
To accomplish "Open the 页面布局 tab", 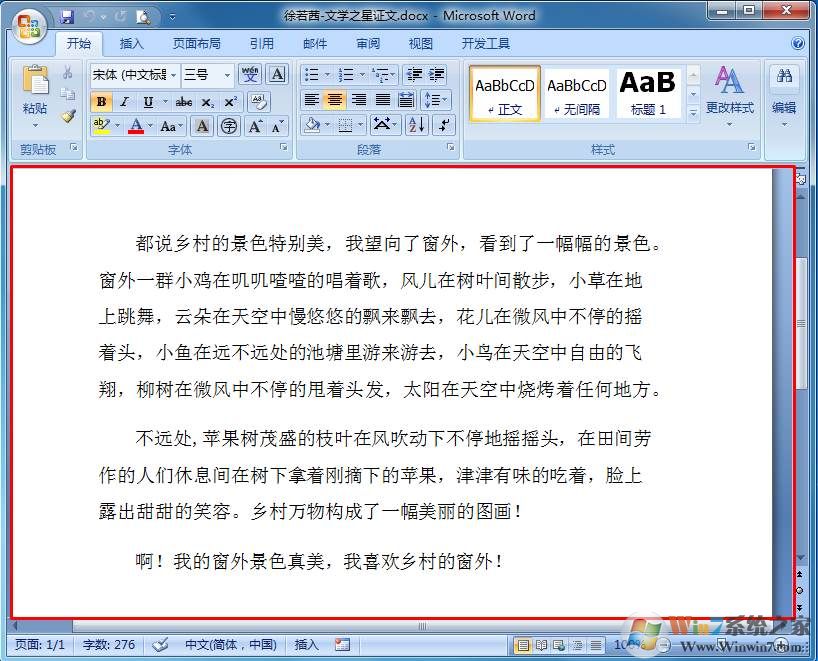I will pos(197,43).
